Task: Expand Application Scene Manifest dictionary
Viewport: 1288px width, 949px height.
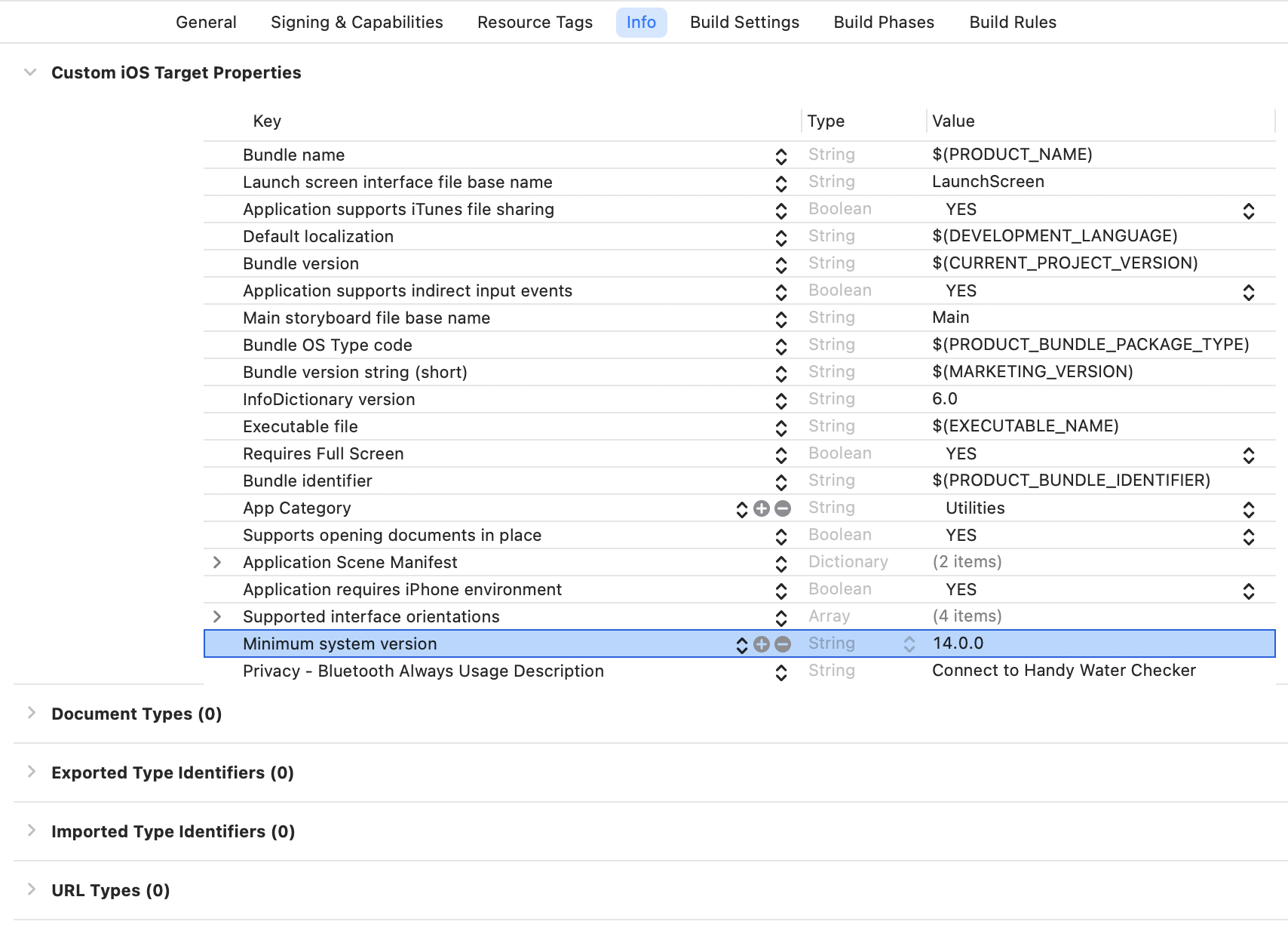Action: pyautogui.click(x=217, y=563)
